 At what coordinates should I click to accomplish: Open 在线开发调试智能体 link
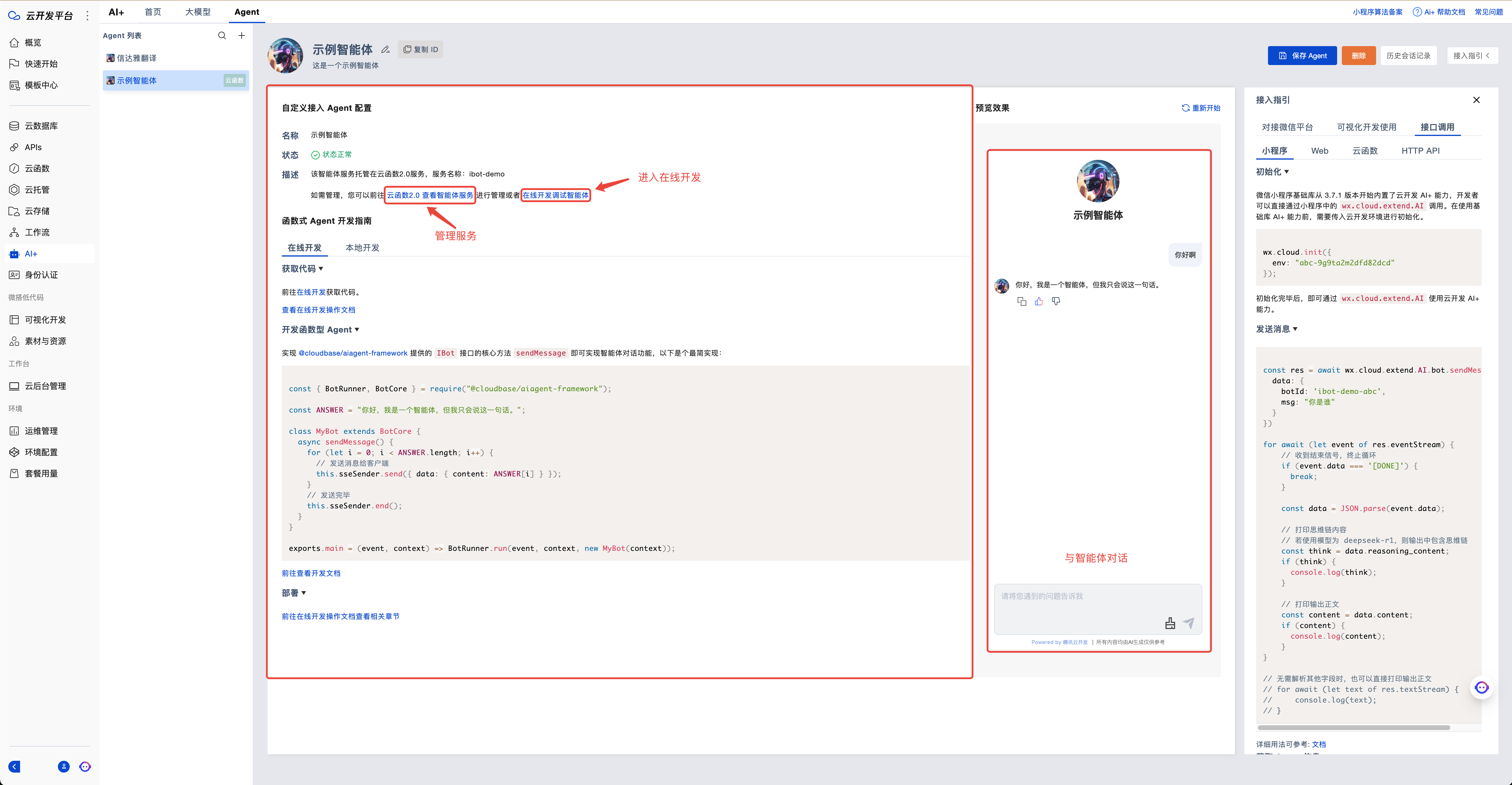(x=555, y=195)
